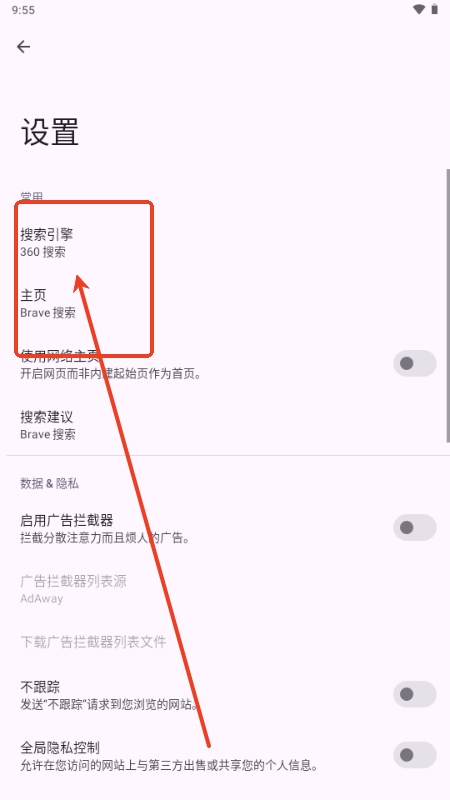This screenshot has width=450, height=800.
Task: Tap the 启用广告拦截器 label text
Action: pyautogui.click(x=67, y=520)
